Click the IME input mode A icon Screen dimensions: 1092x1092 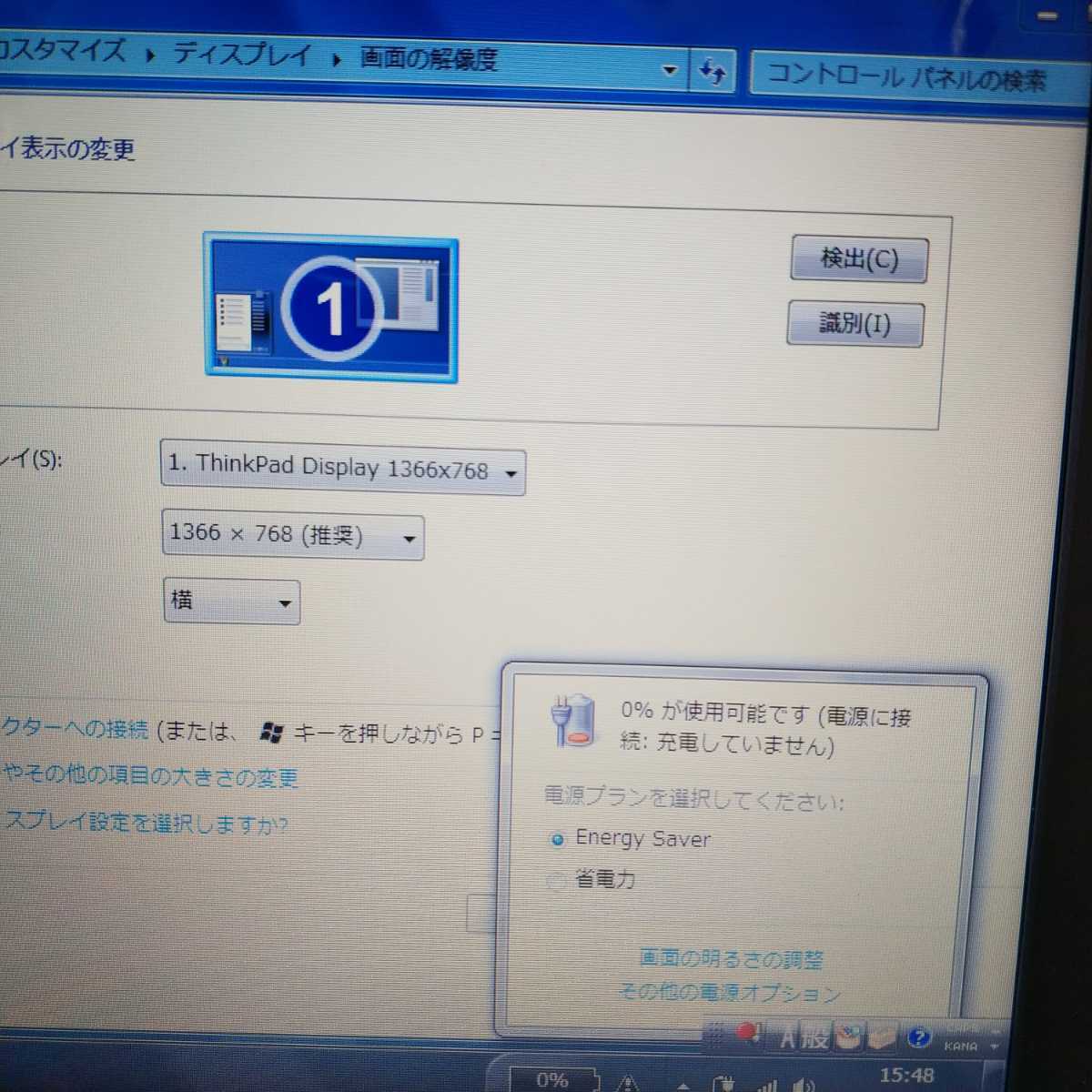[787, 1037]
